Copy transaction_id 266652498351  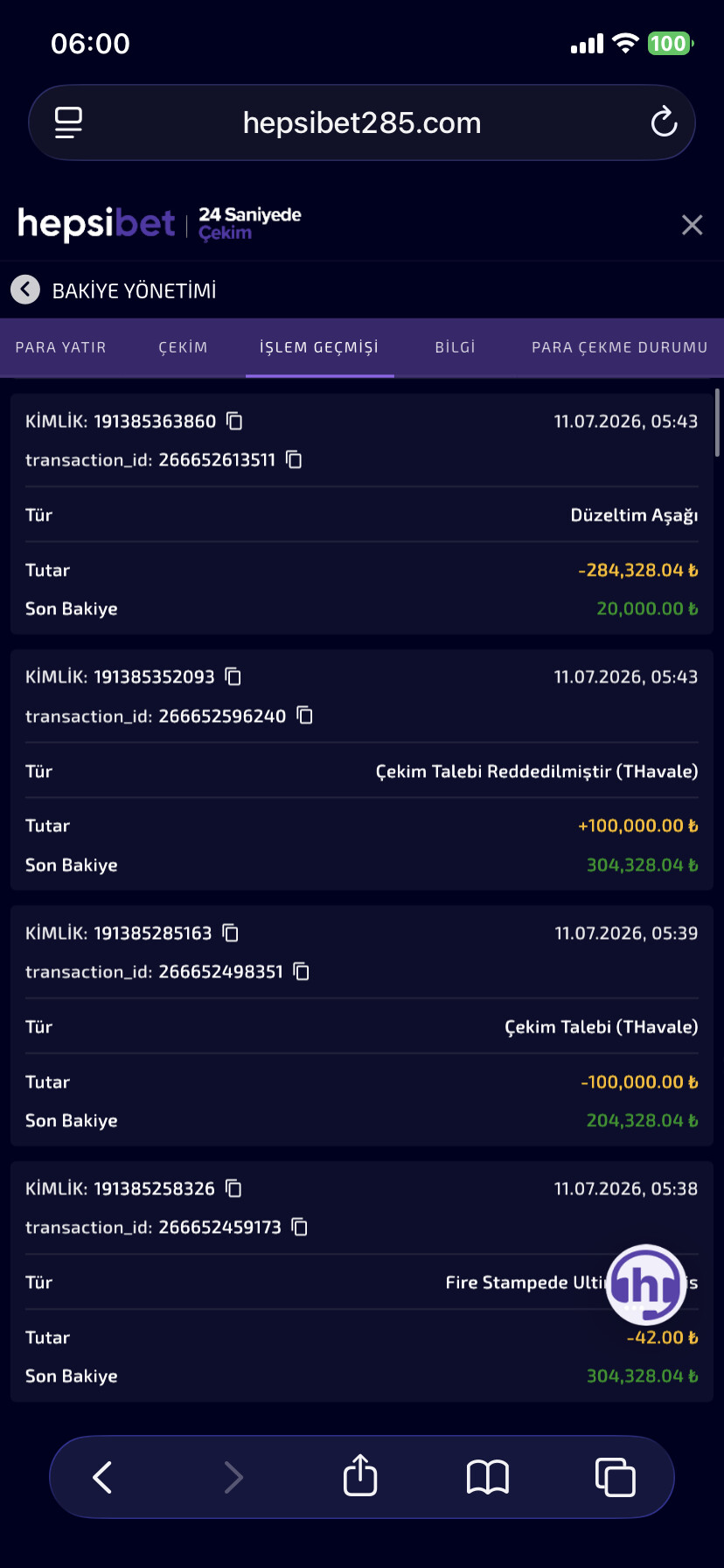tap(302, 971)
